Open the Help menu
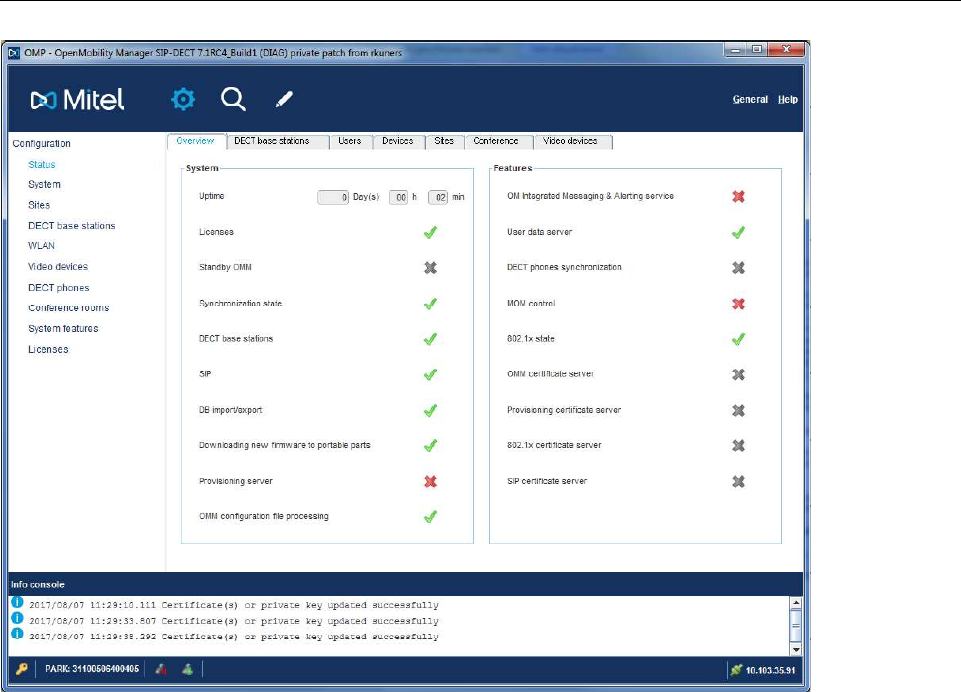 788,99
